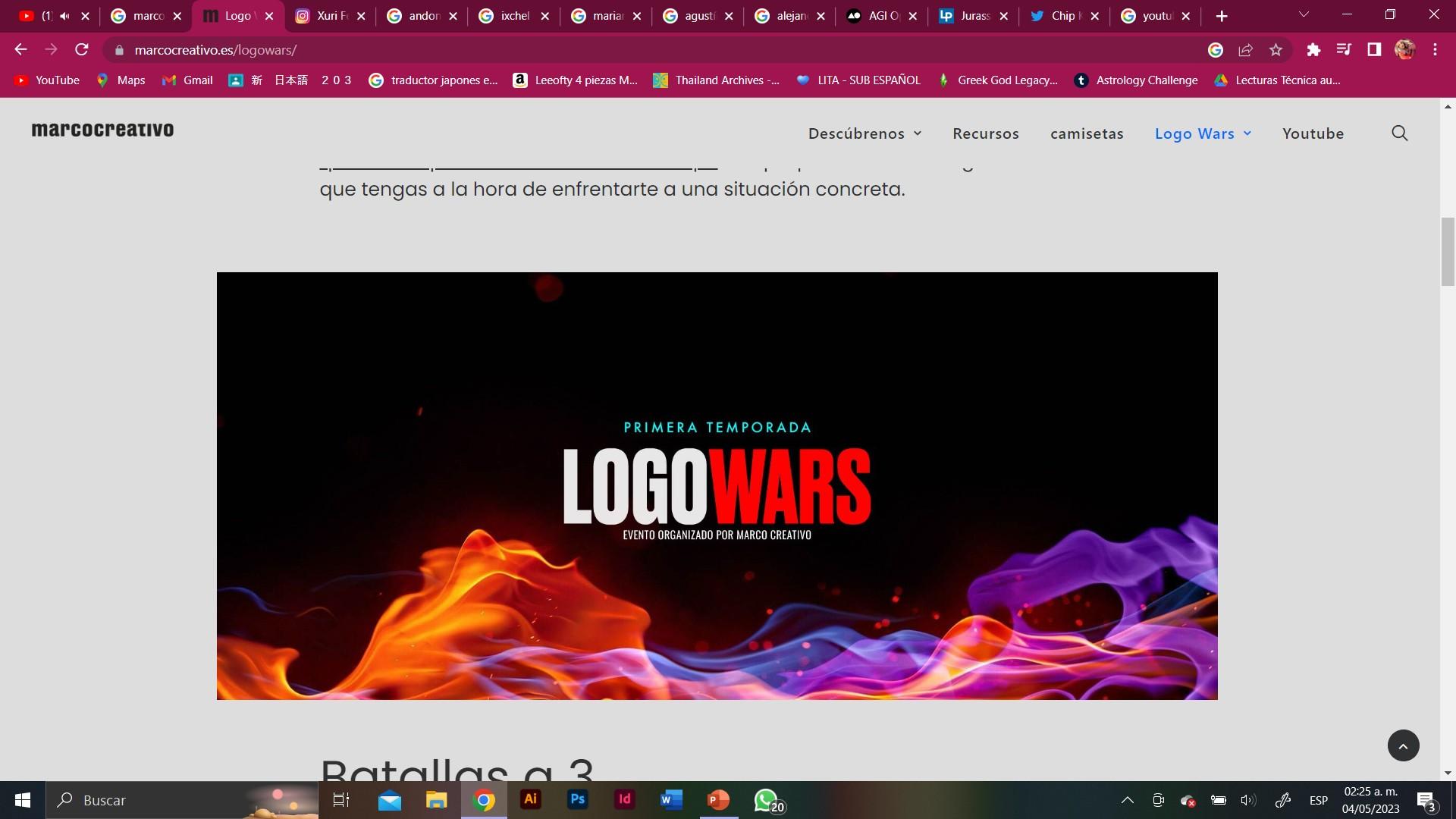This screenshot has height=819, width=1456.
Task: Open the media controls icon
Action: (x=1344, y=50)
